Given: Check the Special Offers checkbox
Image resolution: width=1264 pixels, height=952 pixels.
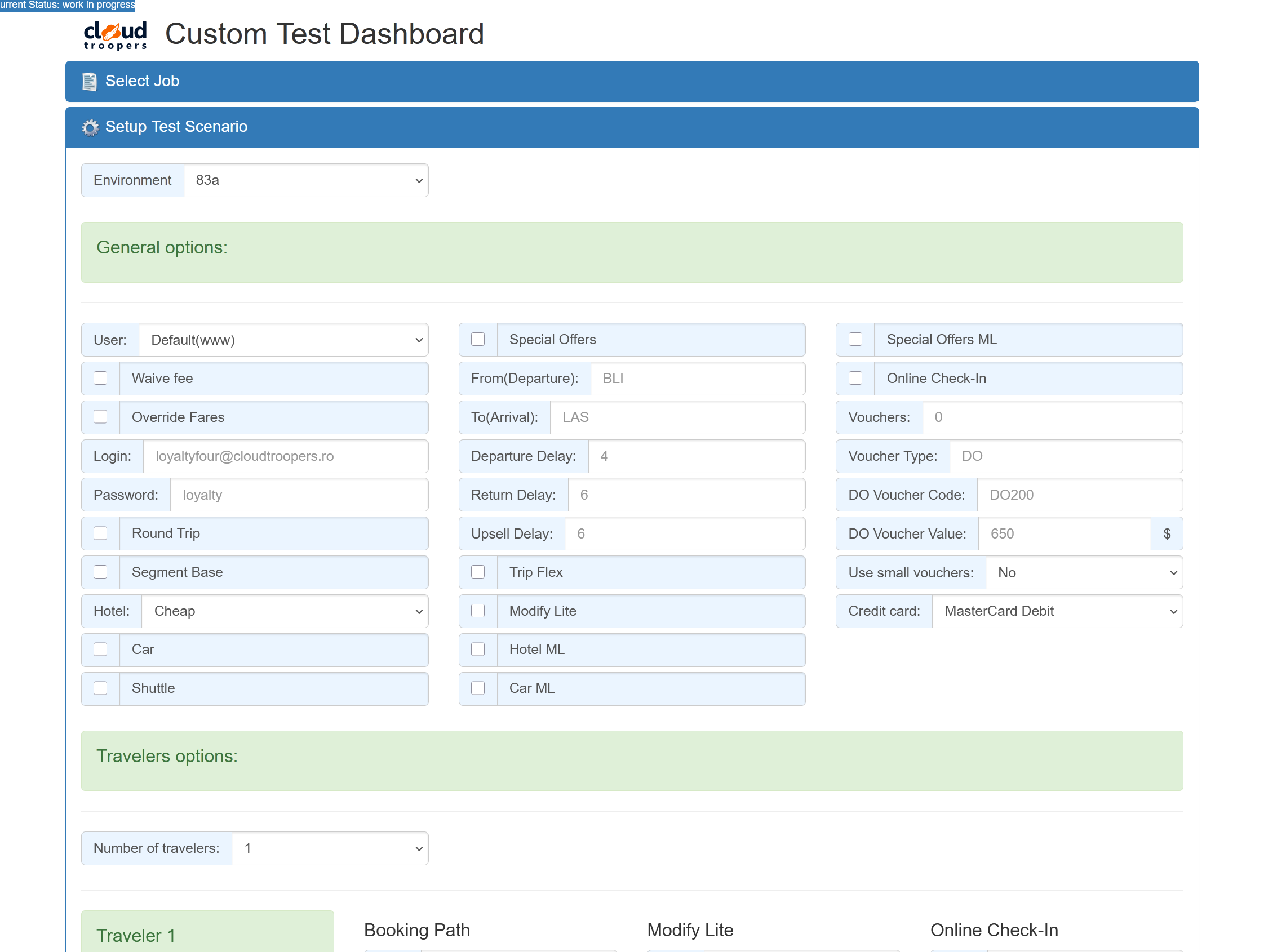Looking at the screenshot, I should [478, 339].
